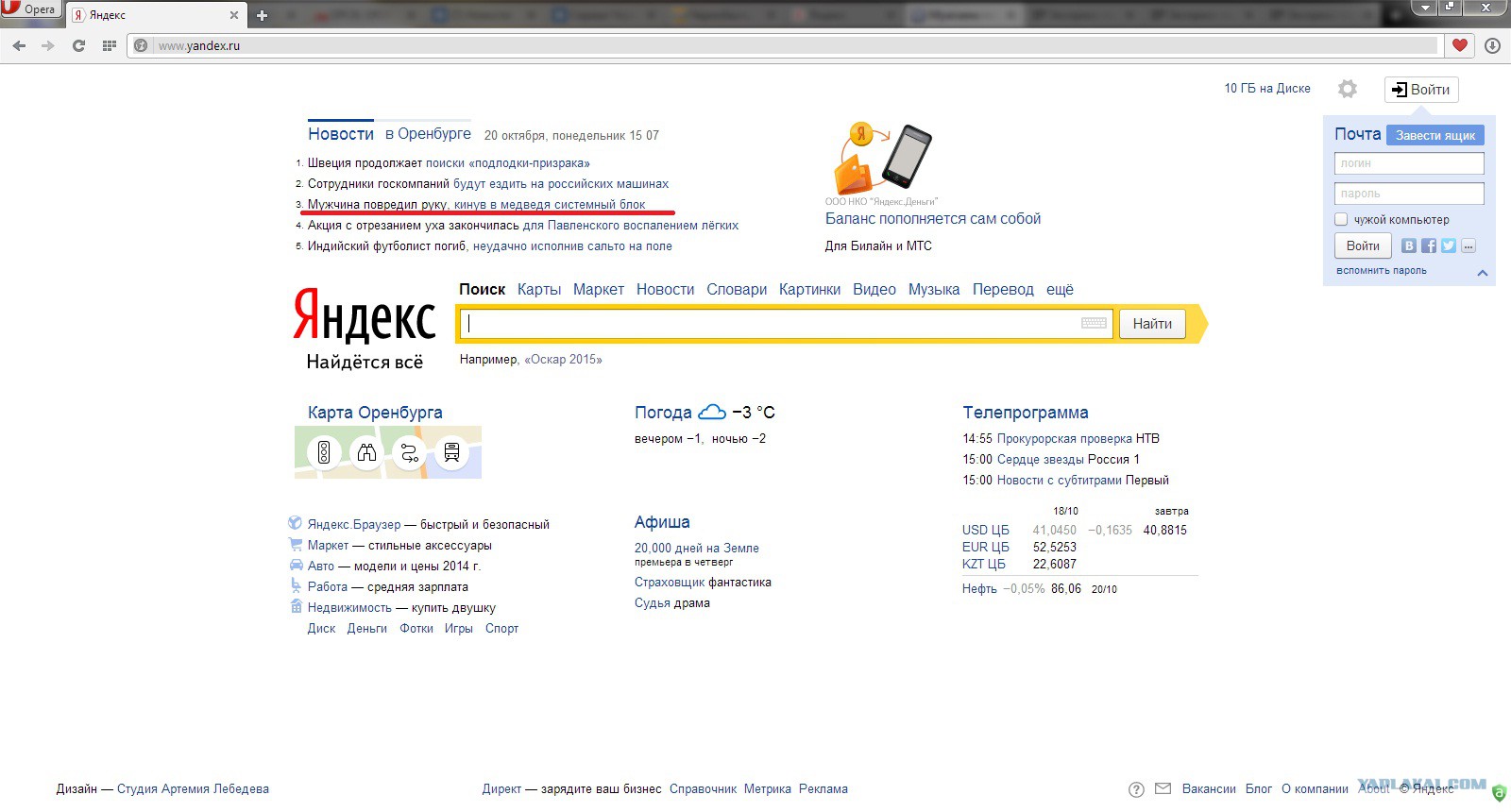Open Карта Оренбурга heading link
Viewport: 1511px width, 812px height.
375,413
